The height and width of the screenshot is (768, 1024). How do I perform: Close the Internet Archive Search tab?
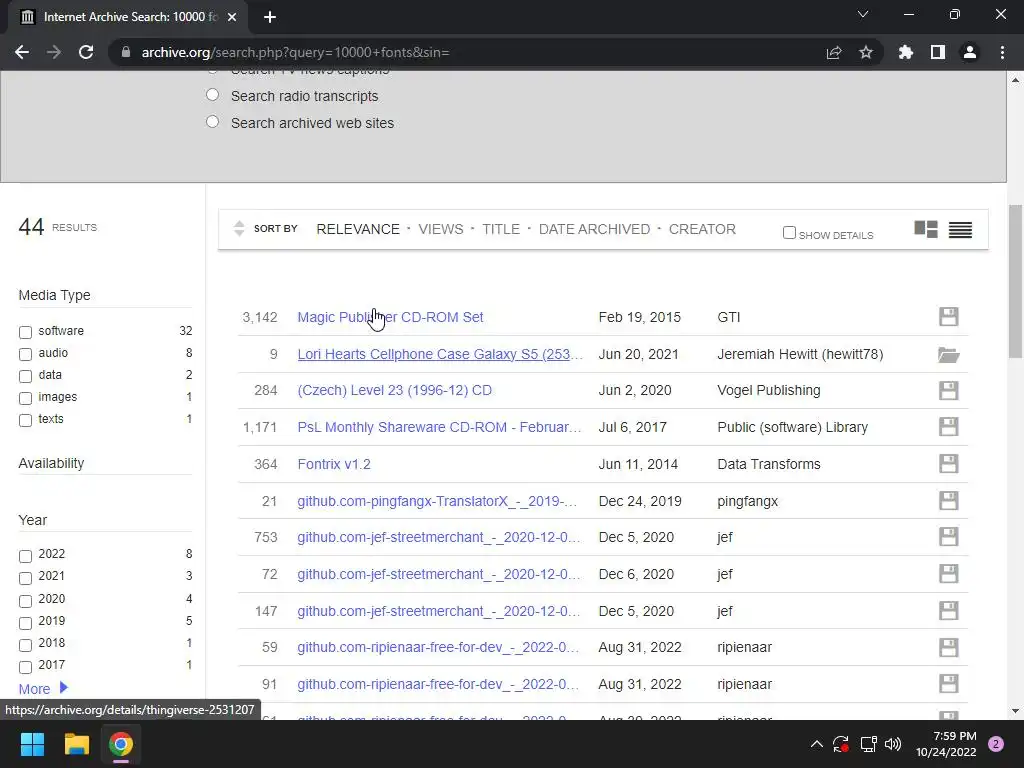pos(232,17)
